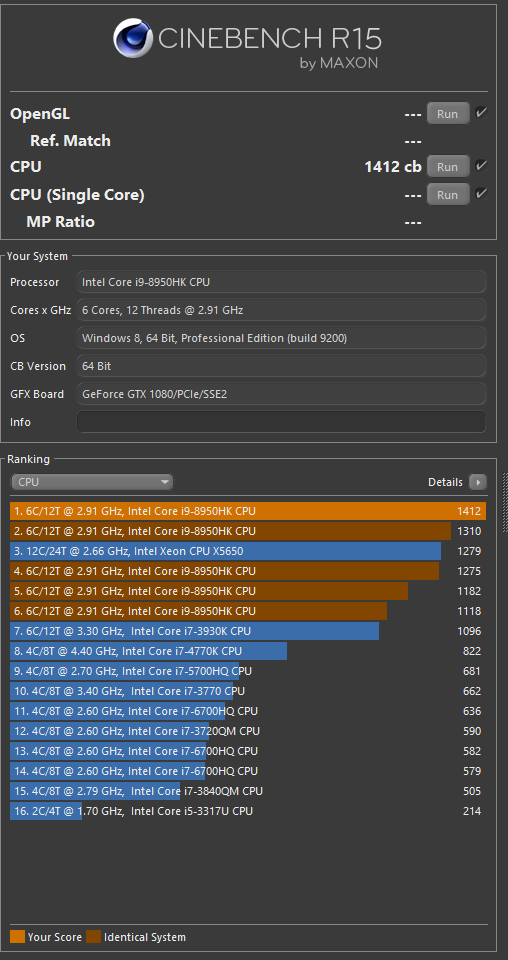This screenshot has width=508, height=960.
Task: Click the Details label in Ranking
Action: (446, 482)
